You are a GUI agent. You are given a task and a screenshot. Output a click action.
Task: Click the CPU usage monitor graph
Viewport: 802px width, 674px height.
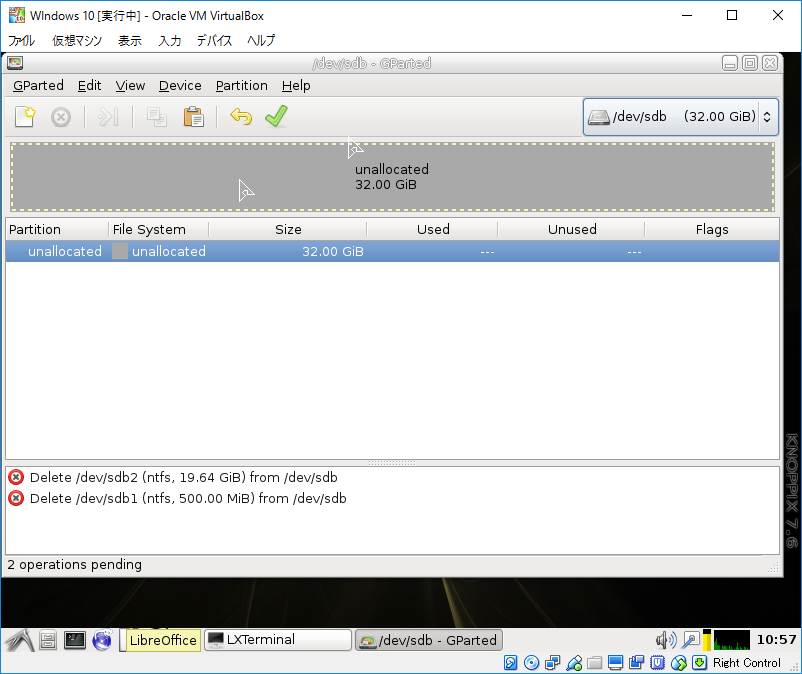(x=731, y=640)
